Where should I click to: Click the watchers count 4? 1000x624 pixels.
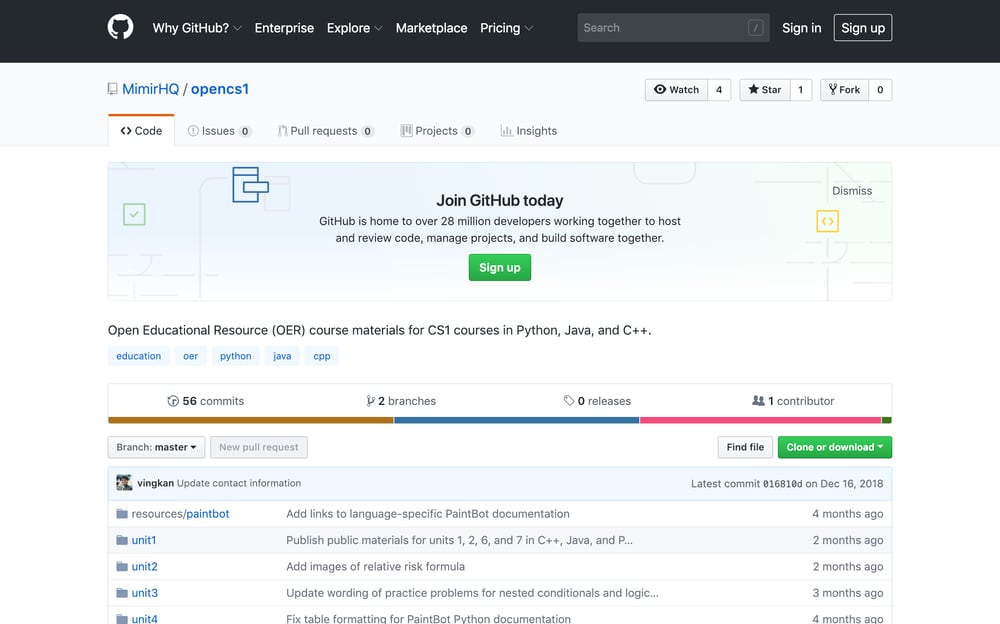click(x=719, y=89)
